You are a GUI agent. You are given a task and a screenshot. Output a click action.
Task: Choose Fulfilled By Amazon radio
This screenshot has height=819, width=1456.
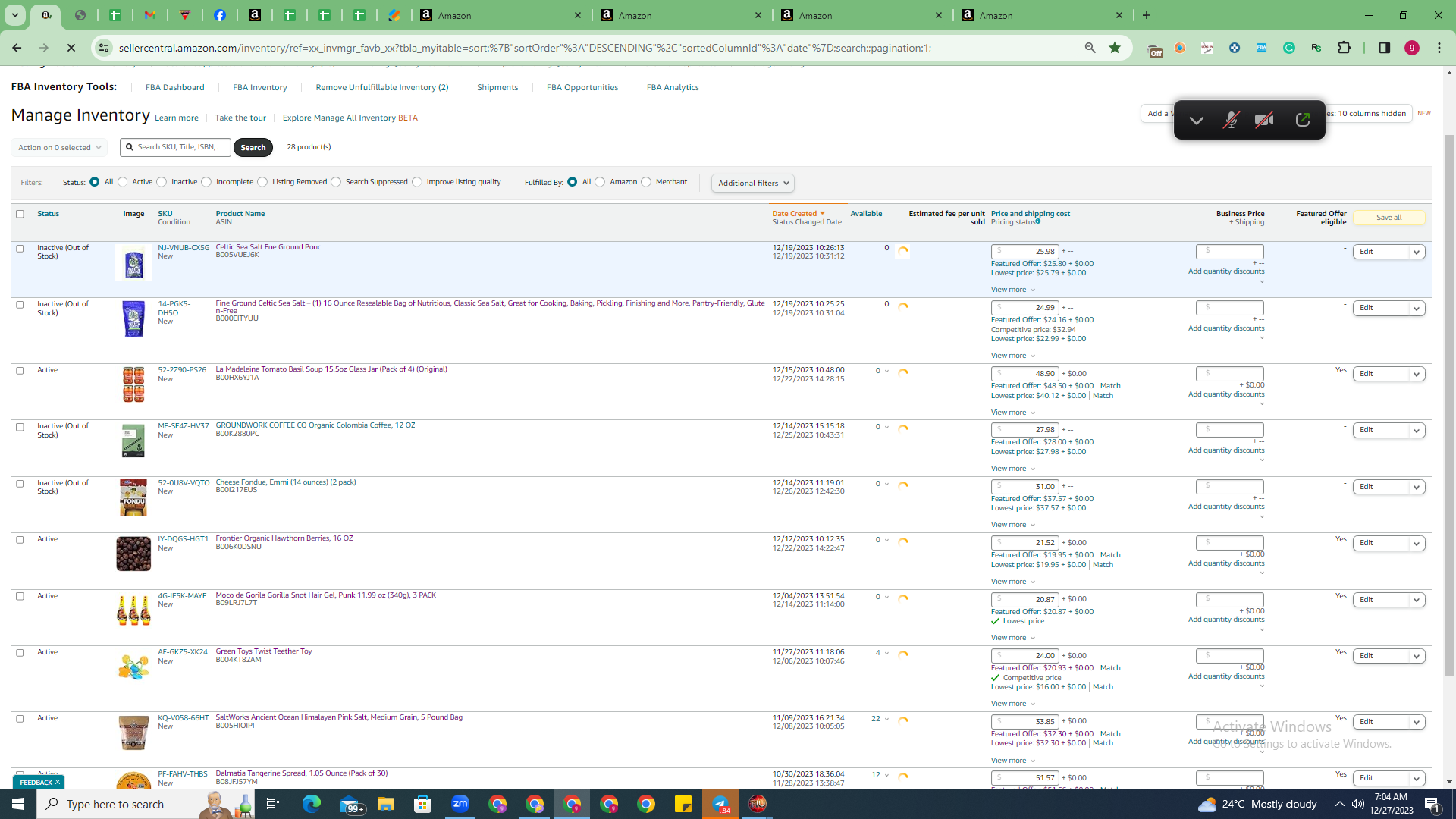pyautogui.click(x=600, y=182)
